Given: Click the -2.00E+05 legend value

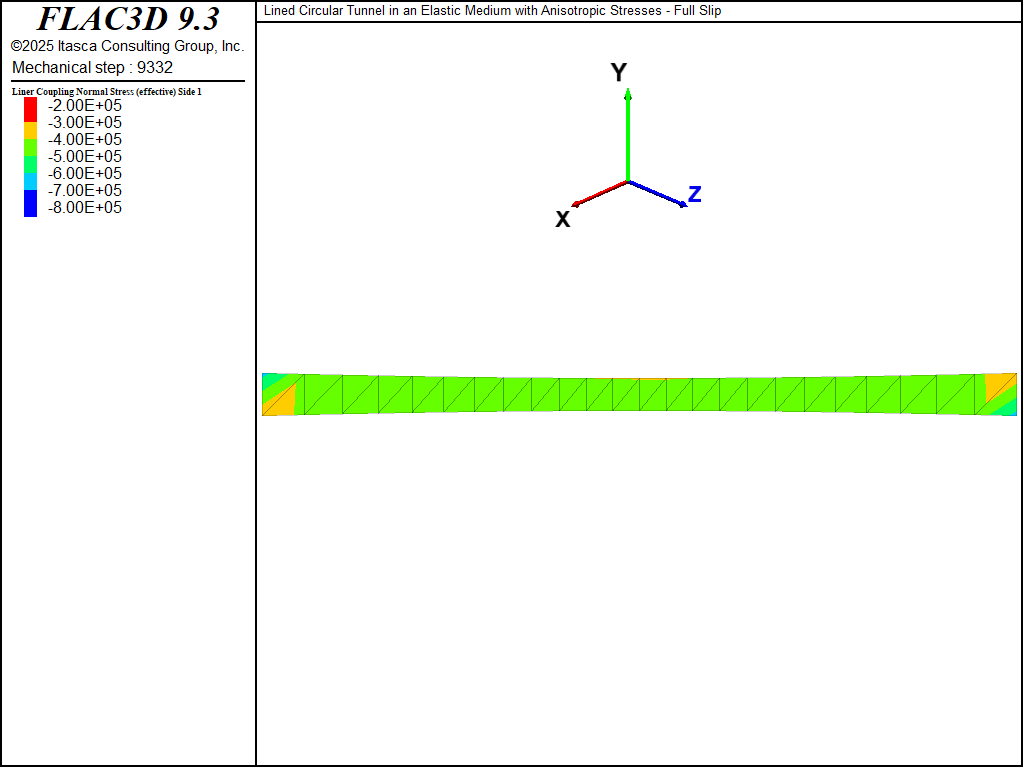Looking at the screenshot, I should [x=85, y=106].
